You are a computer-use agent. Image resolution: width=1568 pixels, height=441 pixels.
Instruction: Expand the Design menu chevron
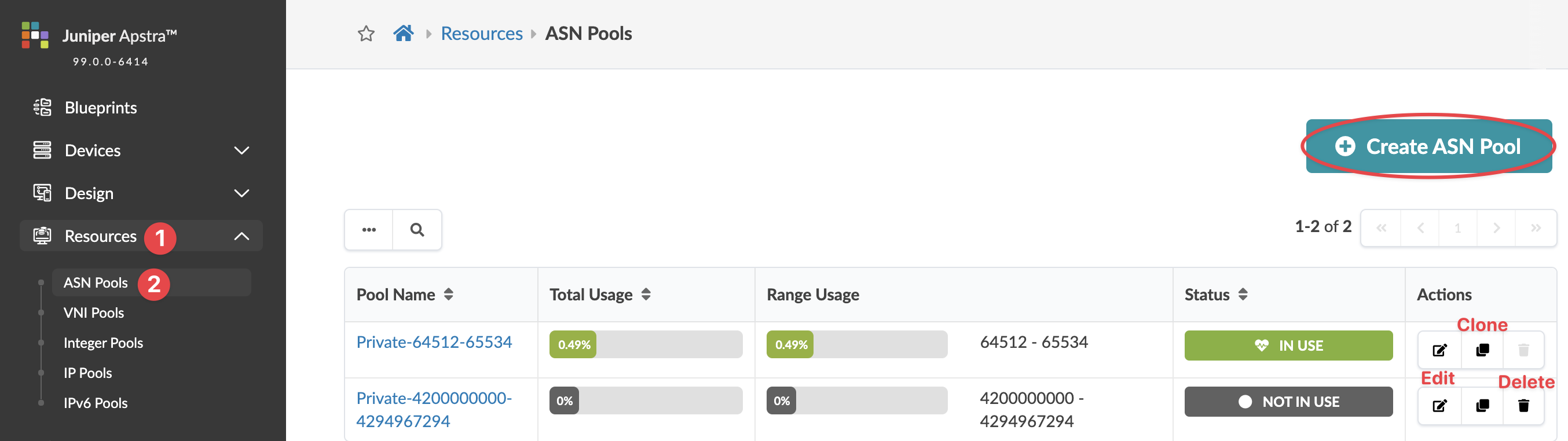coord(241,193)
